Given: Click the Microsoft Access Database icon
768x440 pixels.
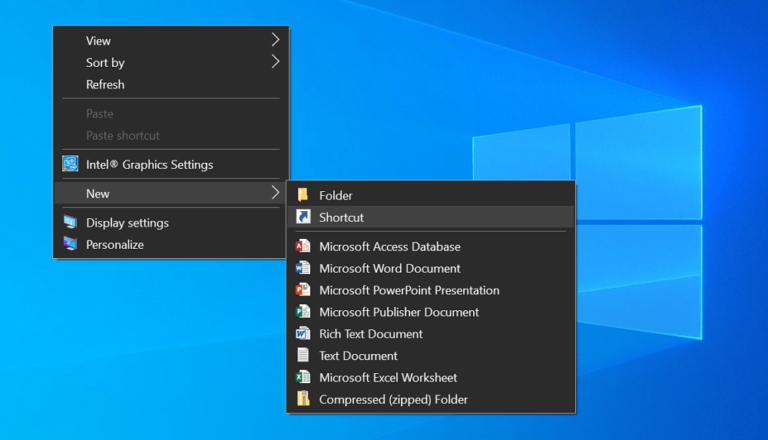Looking at the screenshot, I should click(303, 246).
